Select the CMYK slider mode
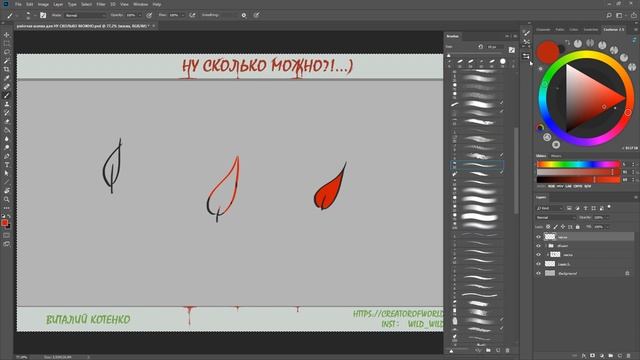The height and width of the screenshot is (360, 640). pos(578,186)
